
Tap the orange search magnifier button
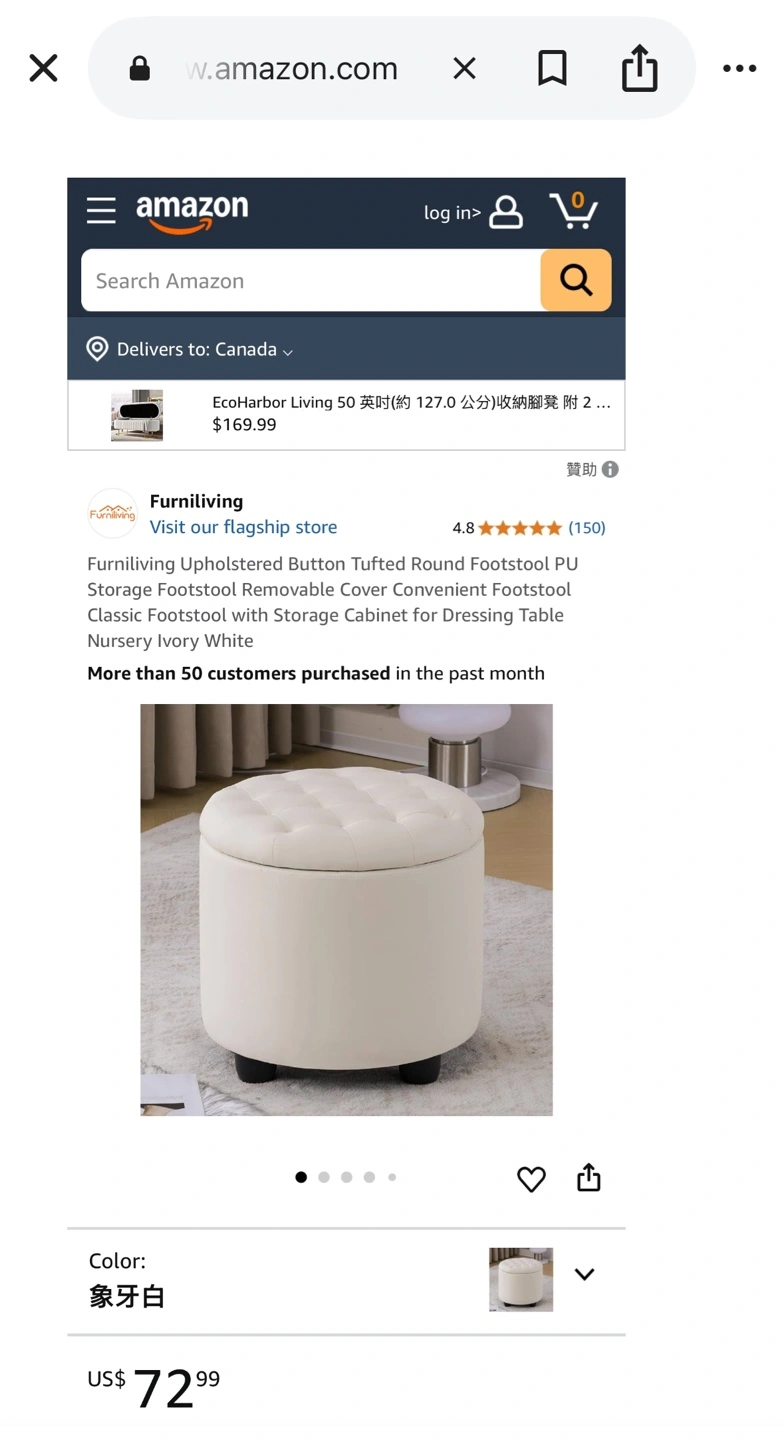point(576,280)
